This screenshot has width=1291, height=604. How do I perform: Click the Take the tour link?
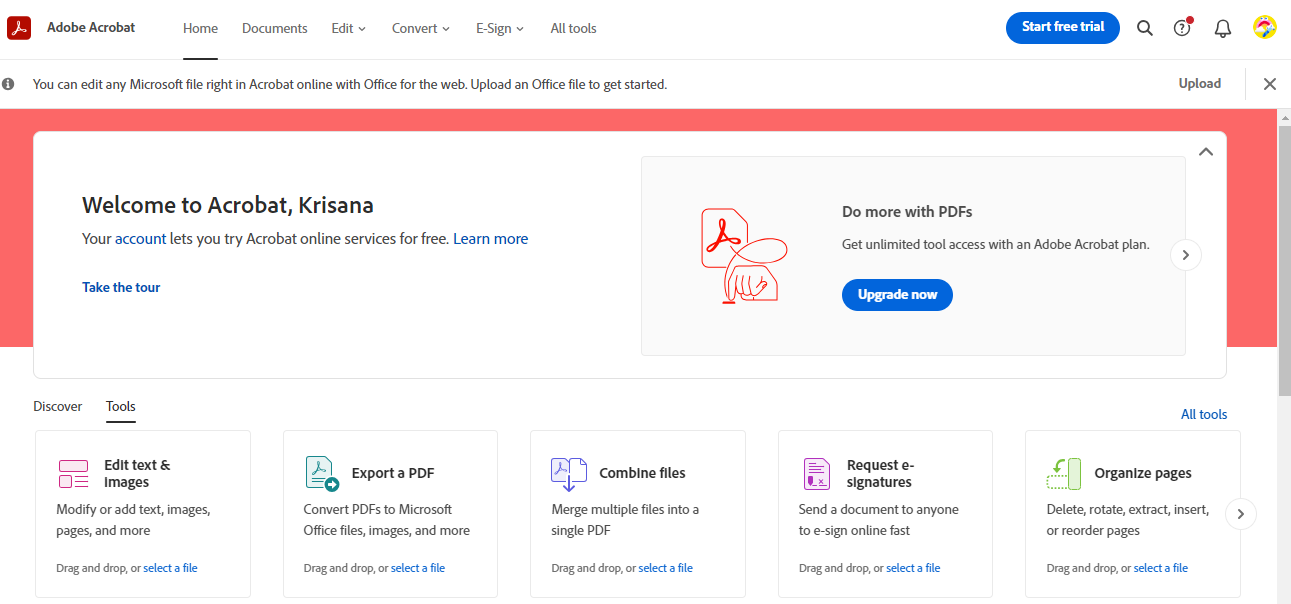pyautogui.click(x=121, y=287)
